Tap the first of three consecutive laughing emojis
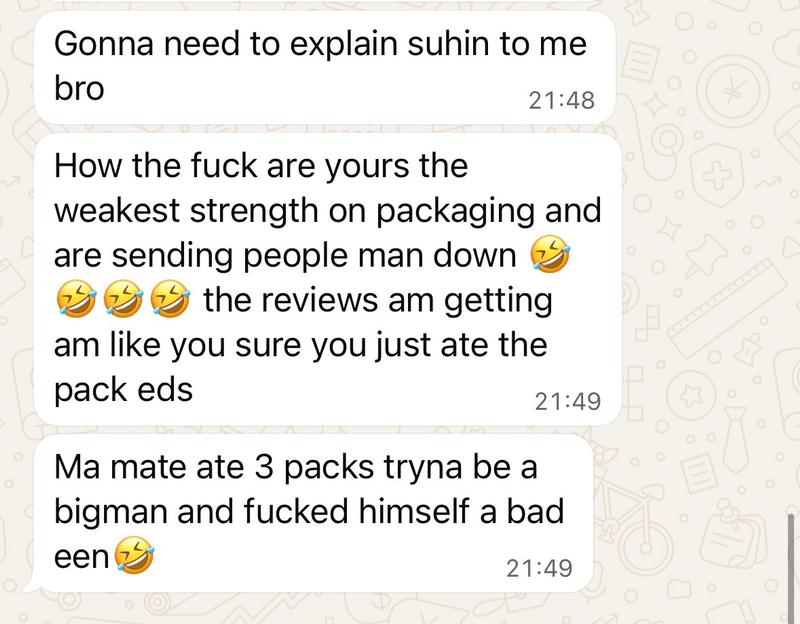 (76, 299)
